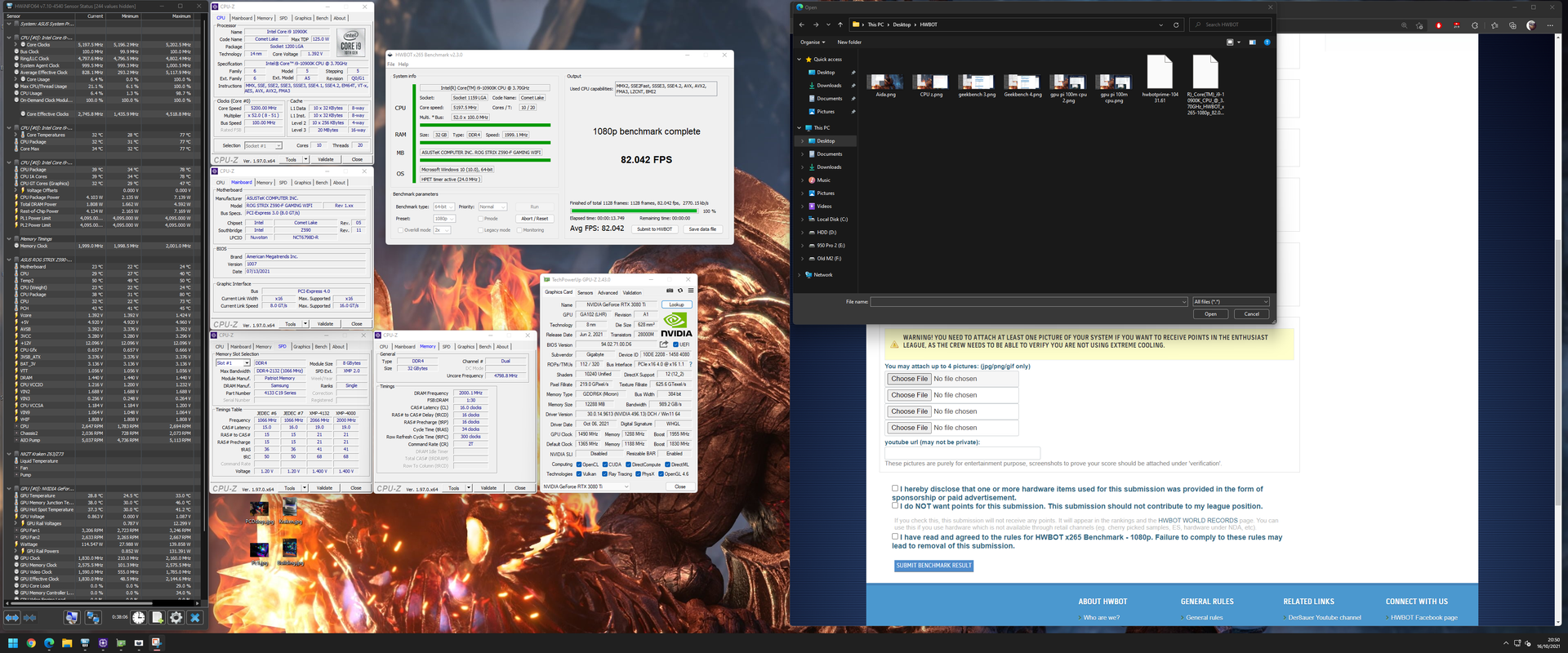Tick hardware sponsorship disclosure checkbox
The image size is (1568, 653).
pos(895,488)
